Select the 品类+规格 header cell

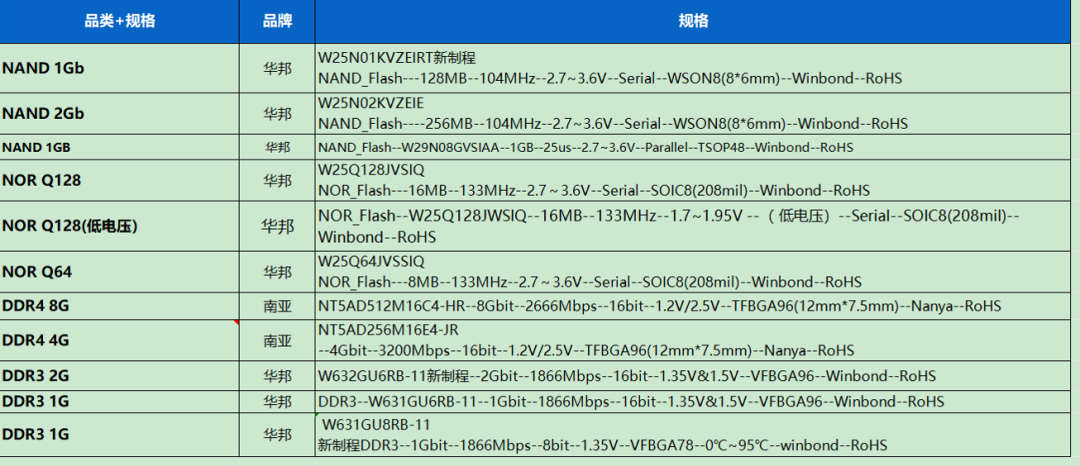click(120, 21)
